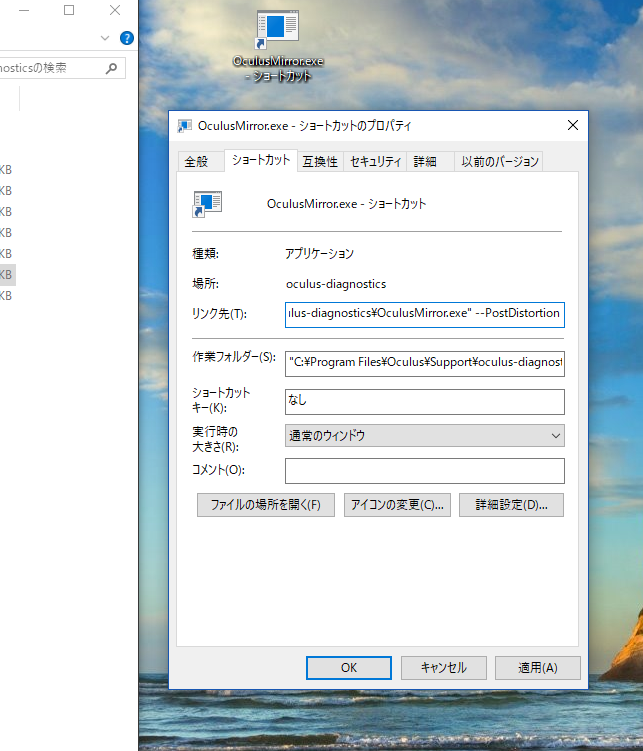Close the Explorer window

[x=115, y=10]
